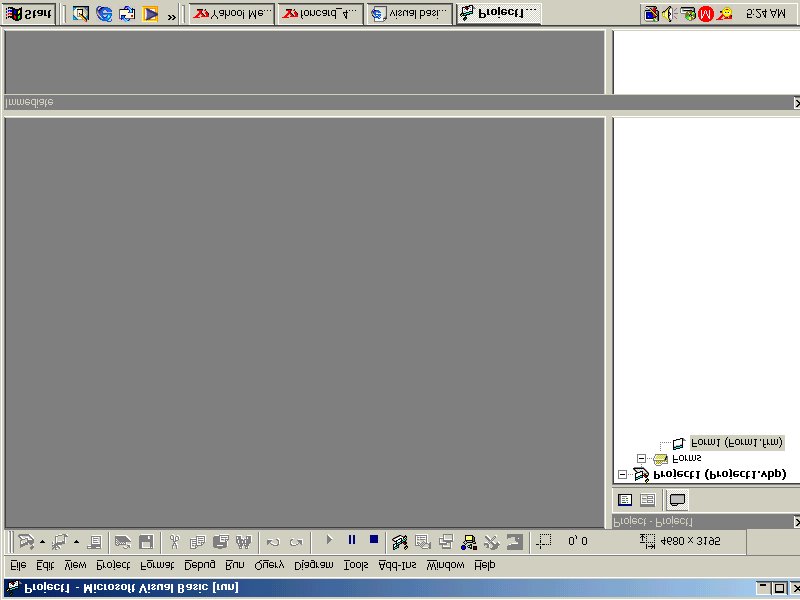Launch Windows Media Player from quick launch

tap(150, 14)
